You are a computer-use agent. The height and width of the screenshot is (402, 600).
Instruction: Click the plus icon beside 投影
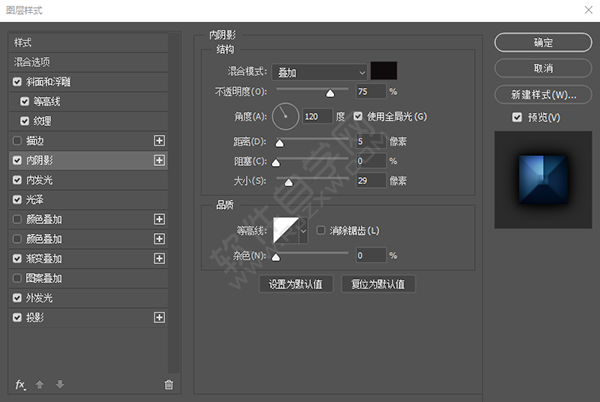coord(158,317)
